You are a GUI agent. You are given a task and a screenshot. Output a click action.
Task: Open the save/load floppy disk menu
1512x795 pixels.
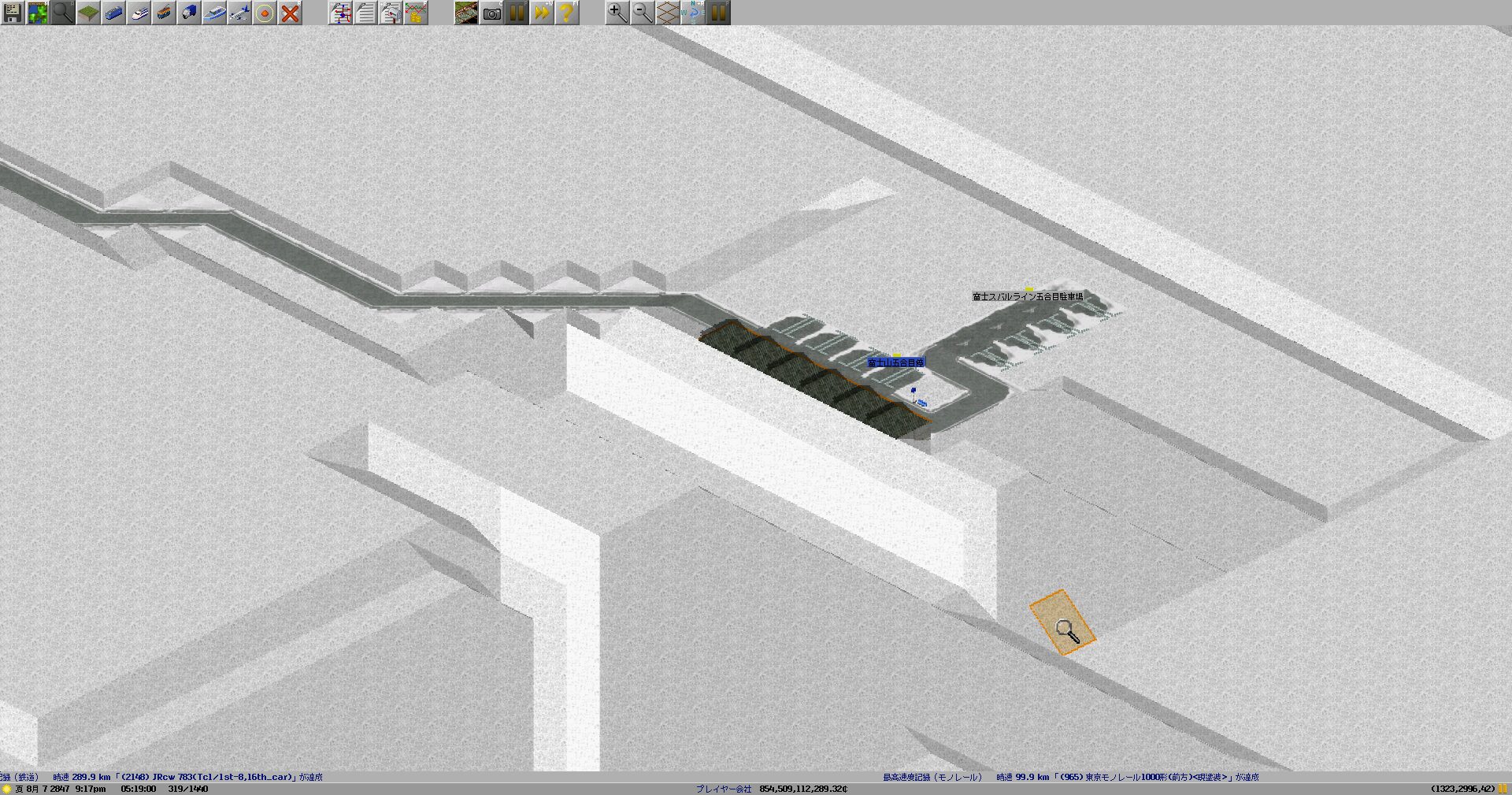click(13, 13)
